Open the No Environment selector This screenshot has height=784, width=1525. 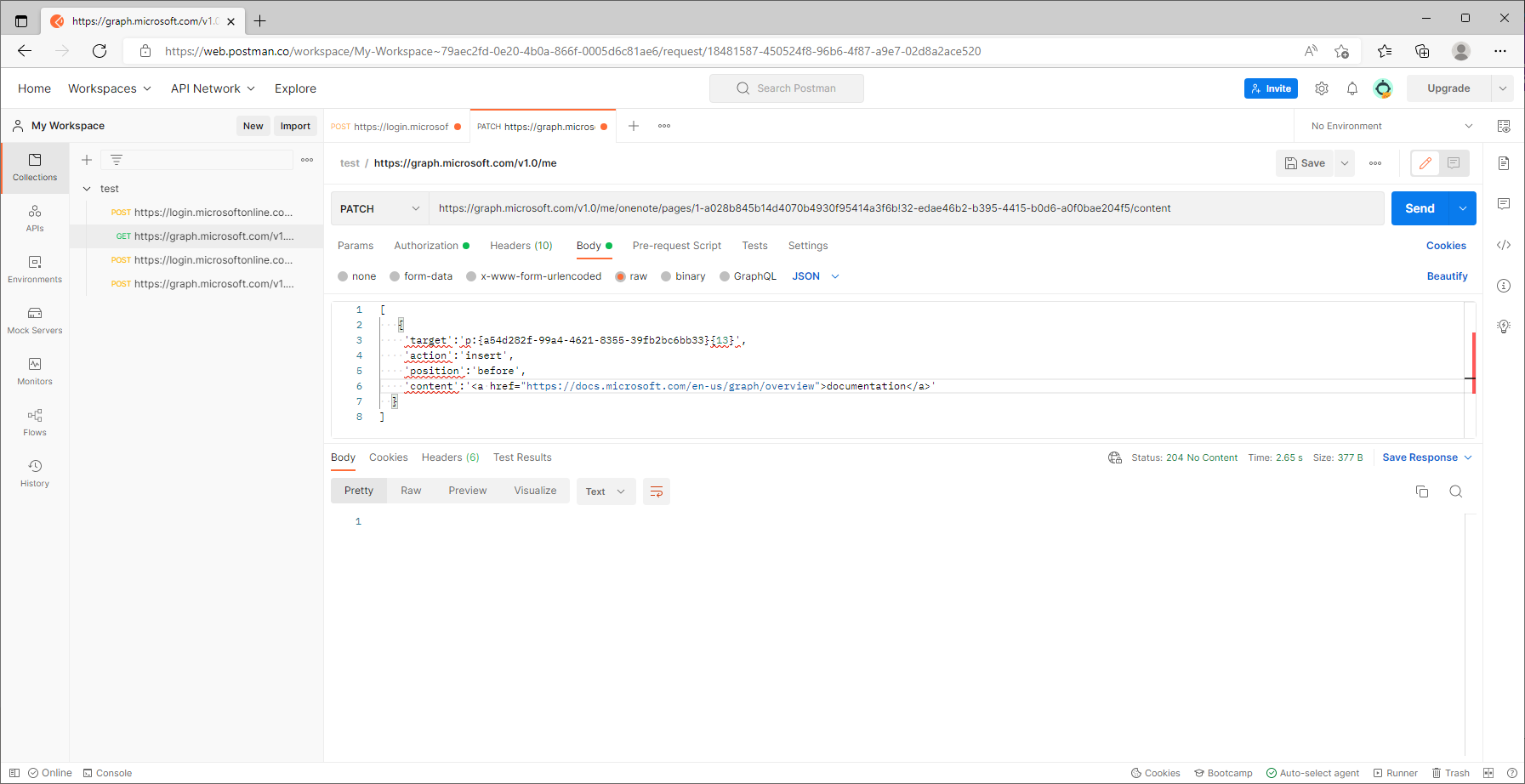tap(1391, 126)
